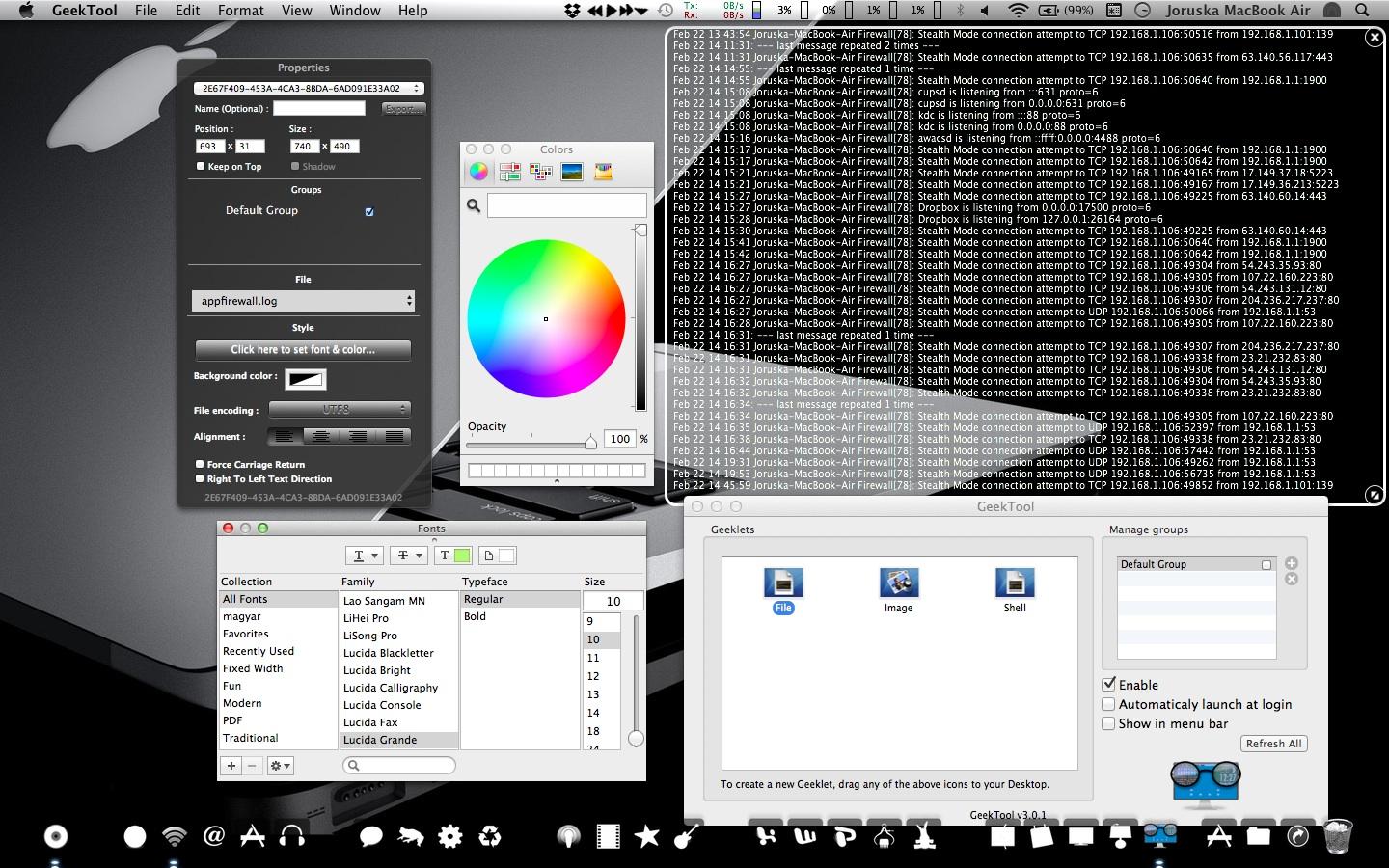Open the gear actions dropdown in Fonts
The height and width of the screenshot is (868, 1389).
[281, 765]
